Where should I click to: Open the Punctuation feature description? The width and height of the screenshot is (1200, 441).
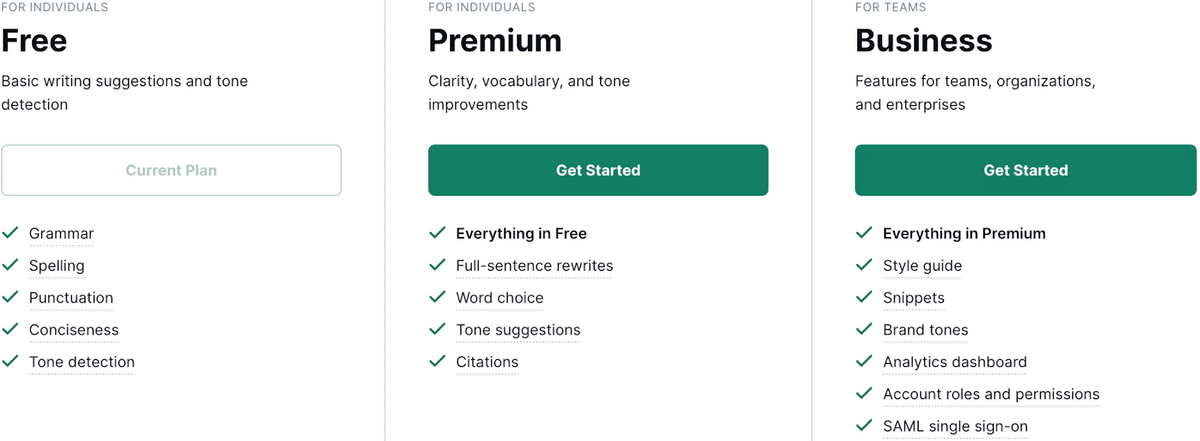71,298
